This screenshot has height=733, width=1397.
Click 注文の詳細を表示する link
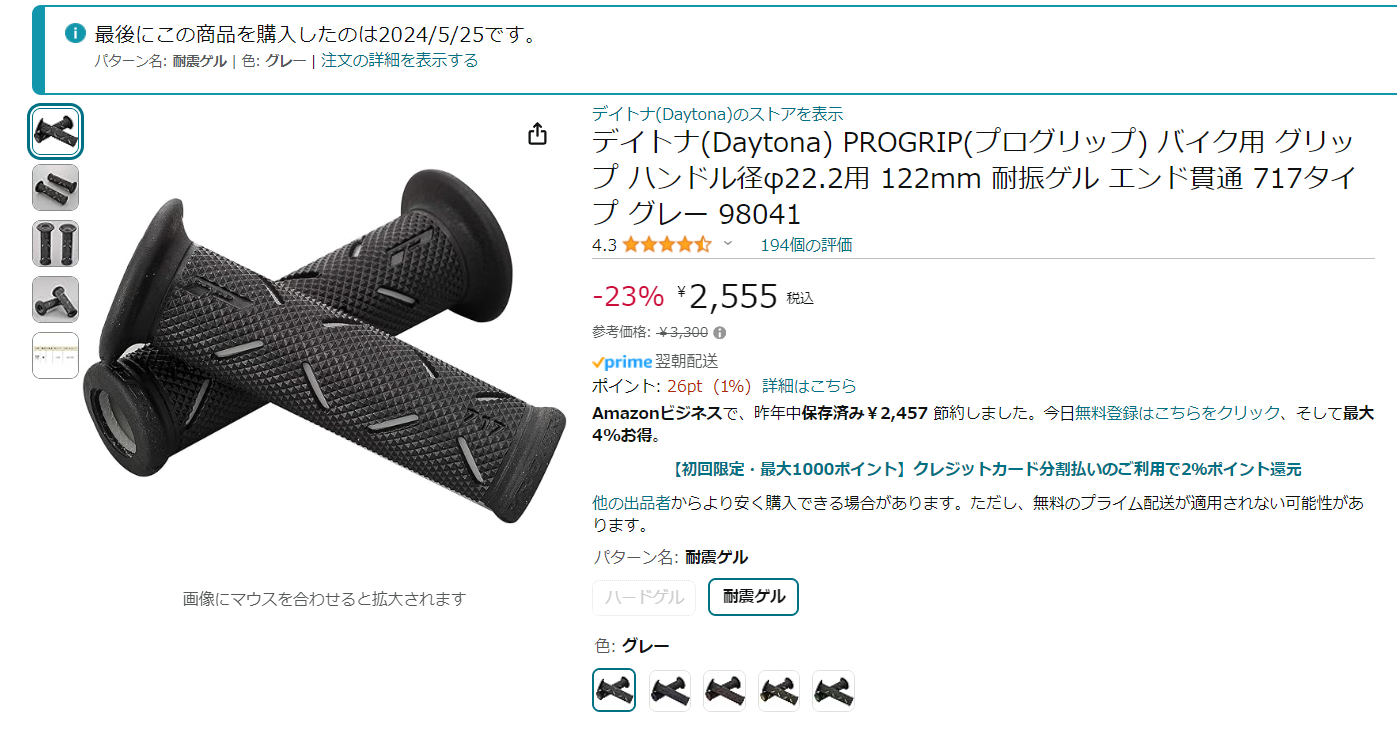[x=399, y=60]
